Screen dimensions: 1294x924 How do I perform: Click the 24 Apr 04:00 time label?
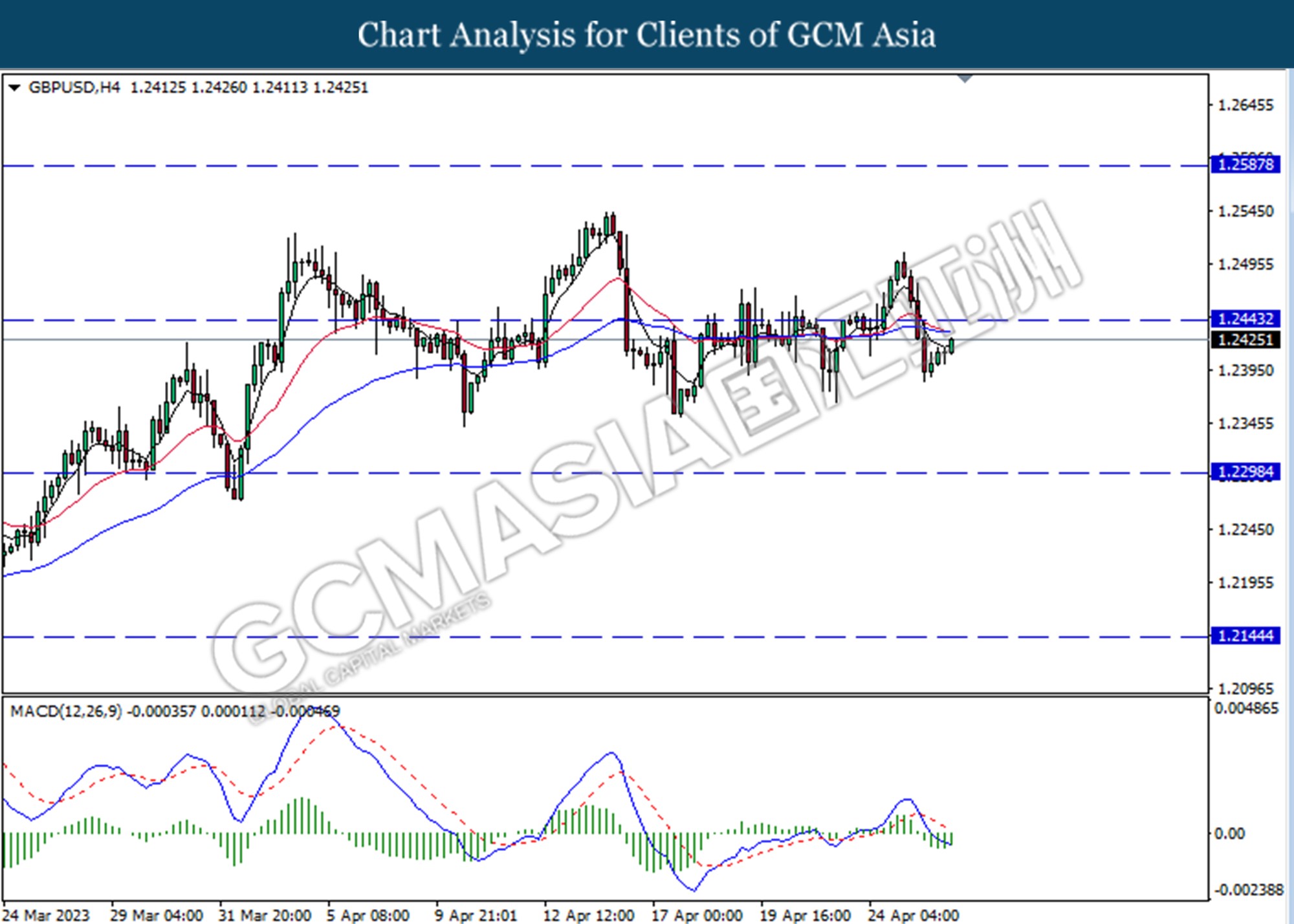coord(914,916)
